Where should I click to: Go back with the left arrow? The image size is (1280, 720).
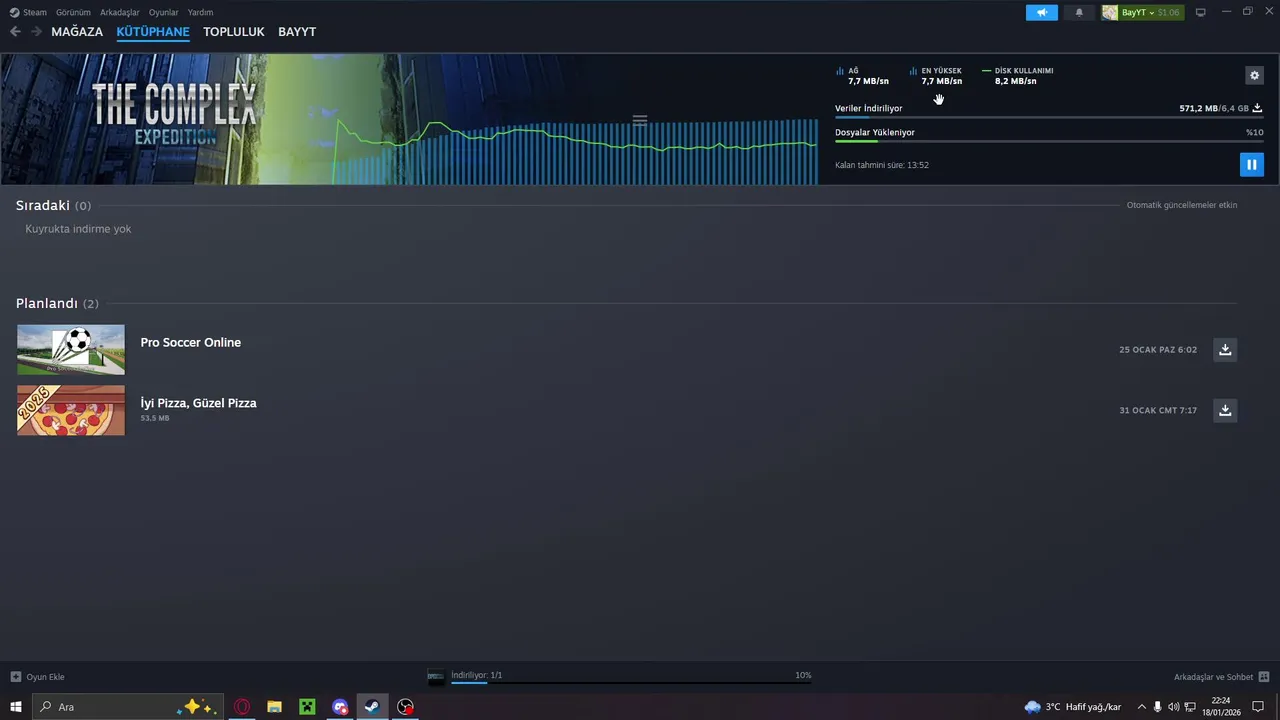[15, 32]
